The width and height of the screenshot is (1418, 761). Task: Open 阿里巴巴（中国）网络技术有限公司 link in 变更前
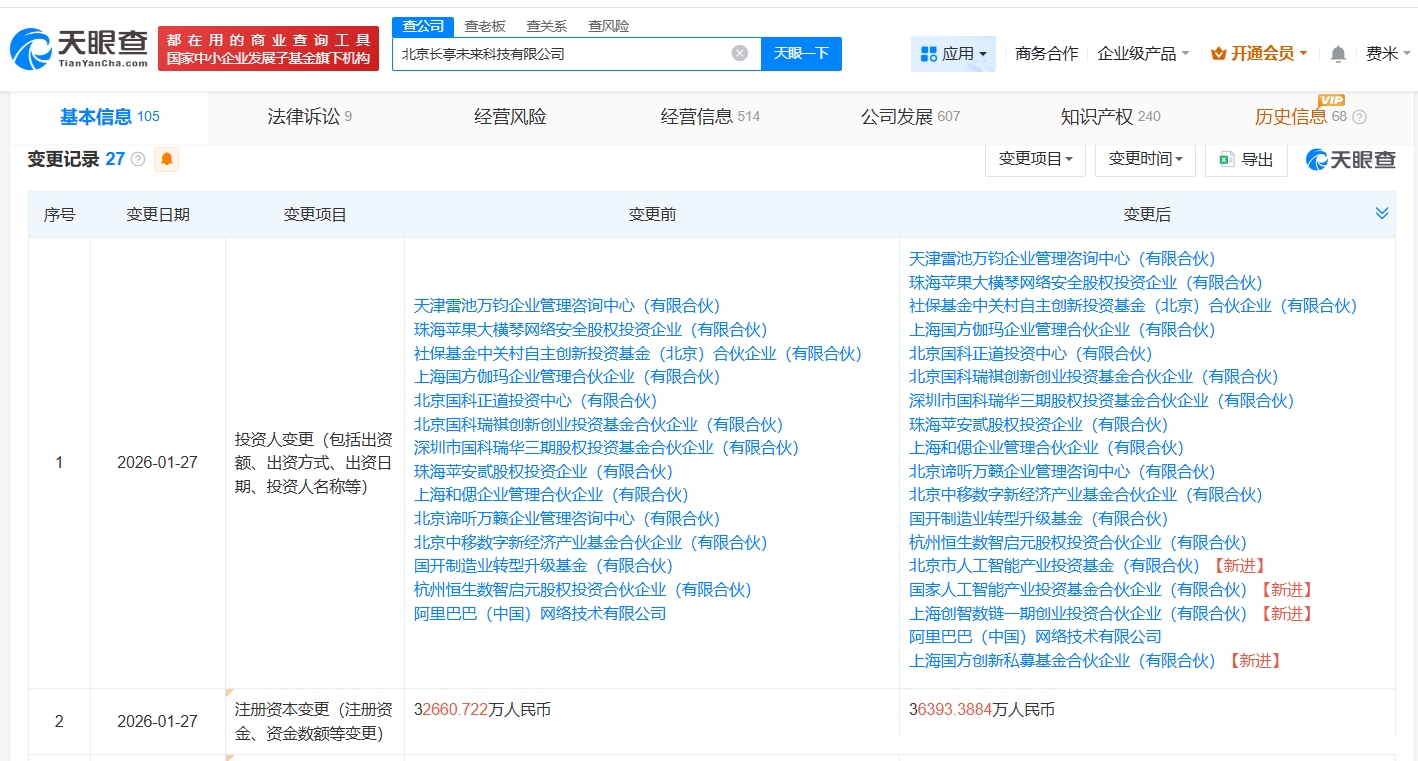click(540, 613)
